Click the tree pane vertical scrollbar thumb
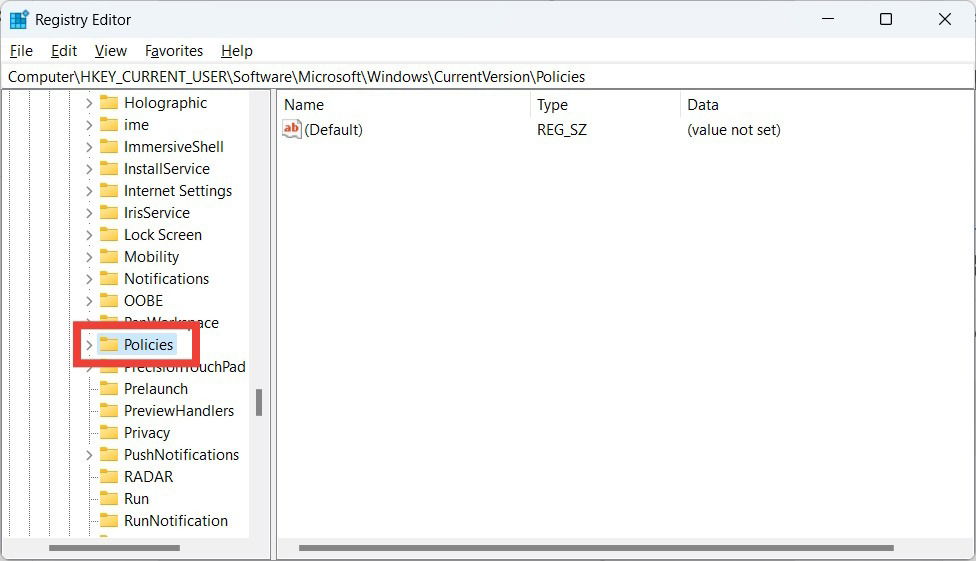This screenshot has height=561, width=976. point(259,402)
